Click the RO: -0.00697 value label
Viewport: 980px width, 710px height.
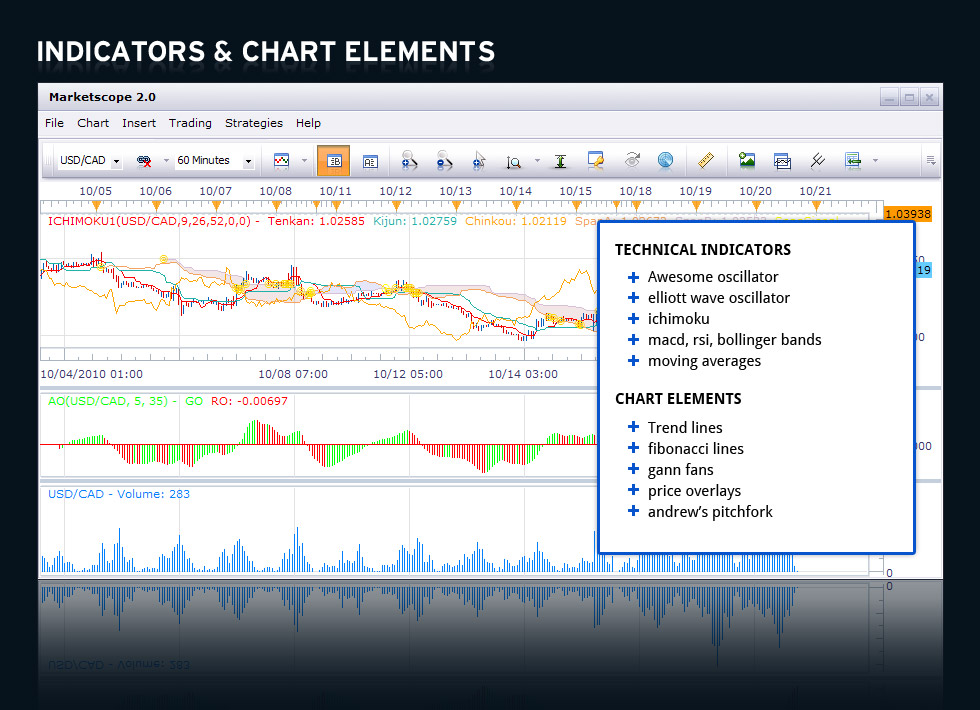pyautogui.click(x=249, y=401)
